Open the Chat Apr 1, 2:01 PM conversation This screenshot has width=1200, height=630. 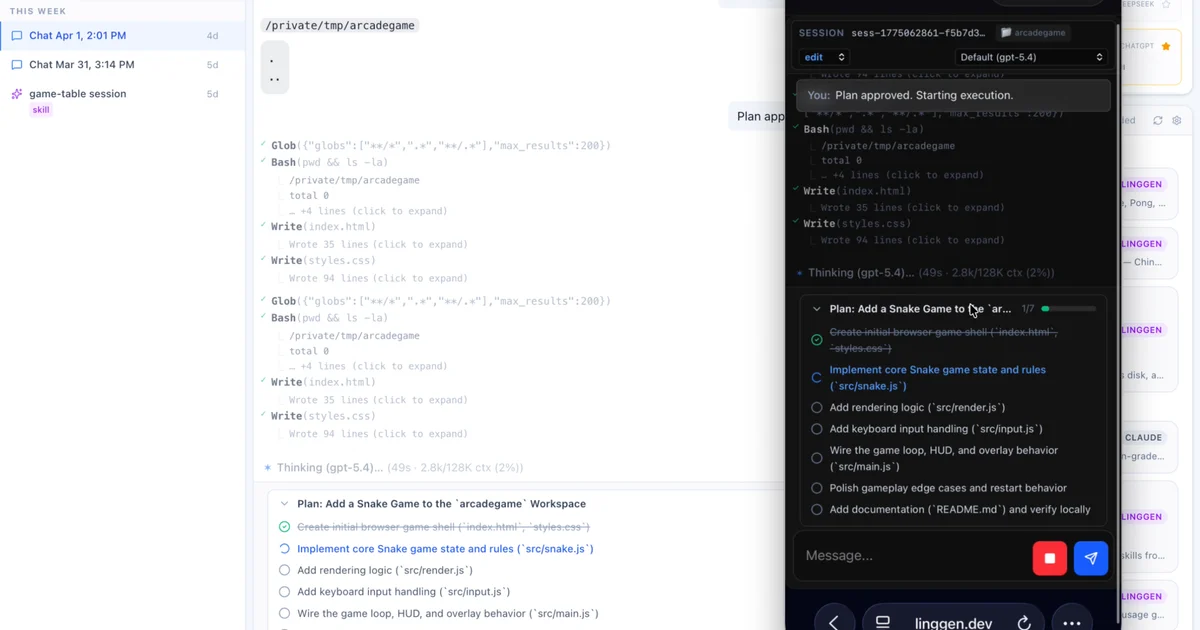pyautogui.click(x=122, y=36)
